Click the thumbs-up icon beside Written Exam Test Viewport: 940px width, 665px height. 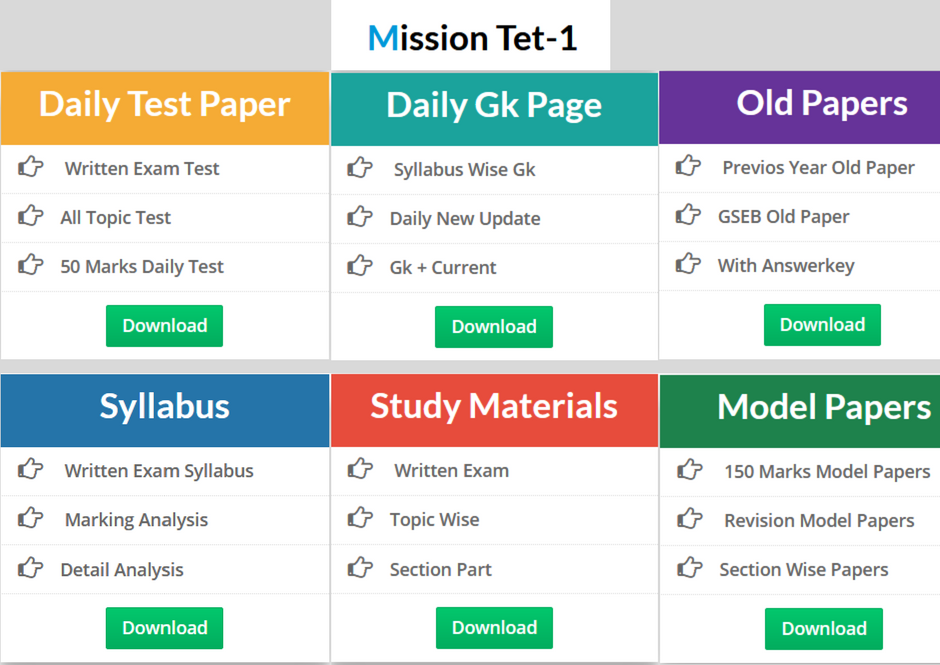(31, 168)
